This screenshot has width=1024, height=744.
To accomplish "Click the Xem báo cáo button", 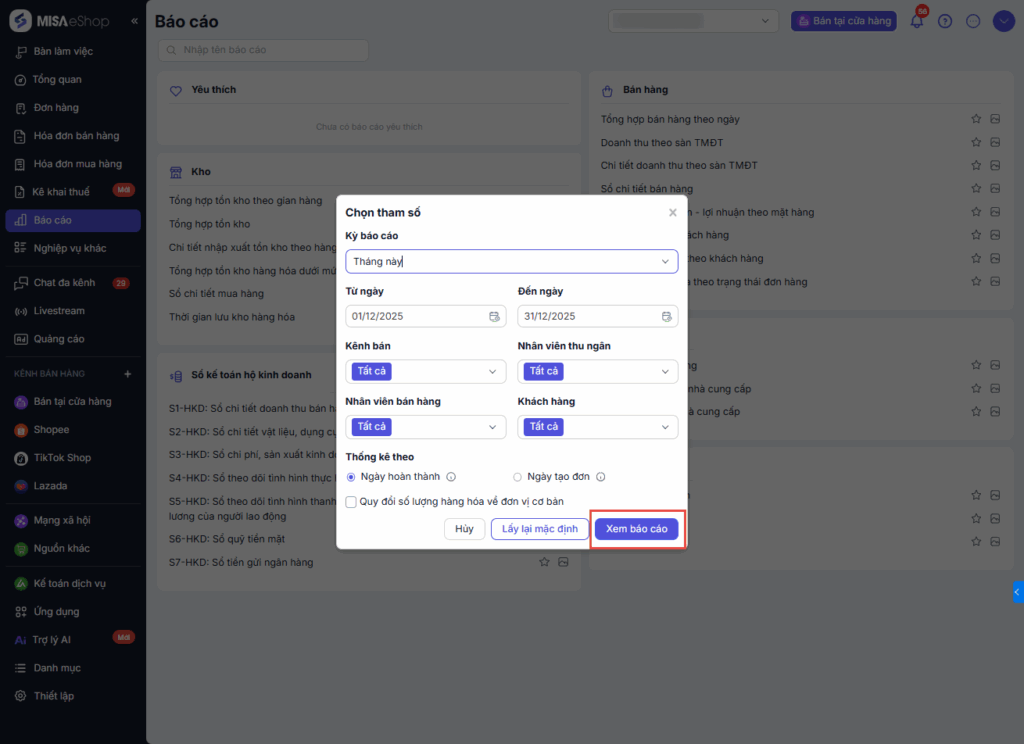I will point(636,529).
